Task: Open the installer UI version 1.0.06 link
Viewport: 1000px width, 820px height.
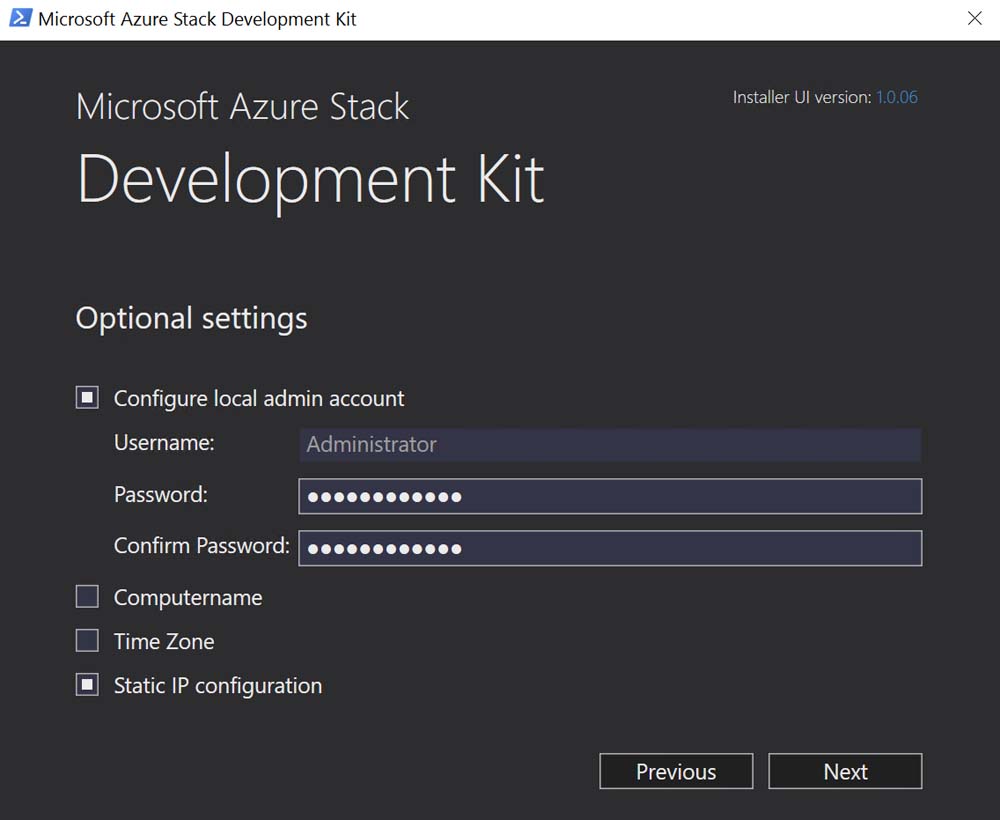Action: [896, 97]
